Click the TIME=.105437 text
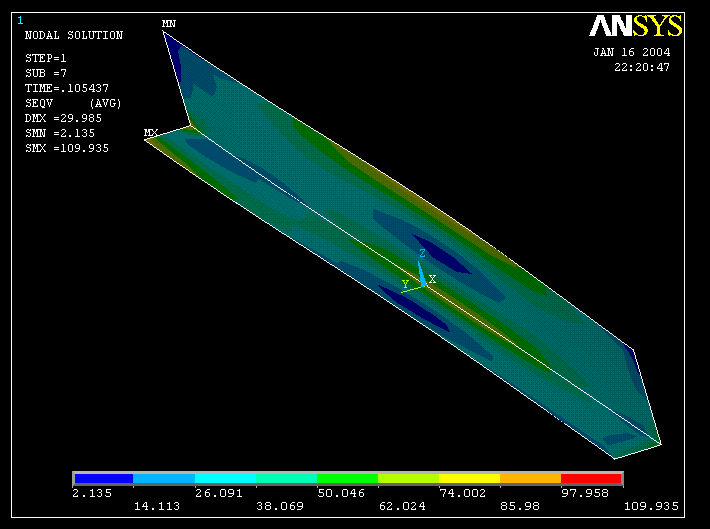The image size is (710, 529). tap(67, 88)
